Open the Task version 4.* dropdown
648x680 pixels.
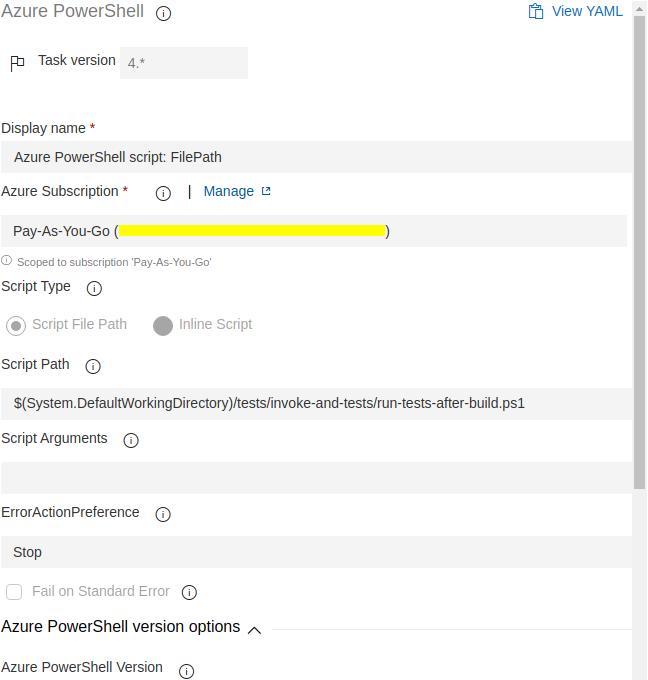184,63
